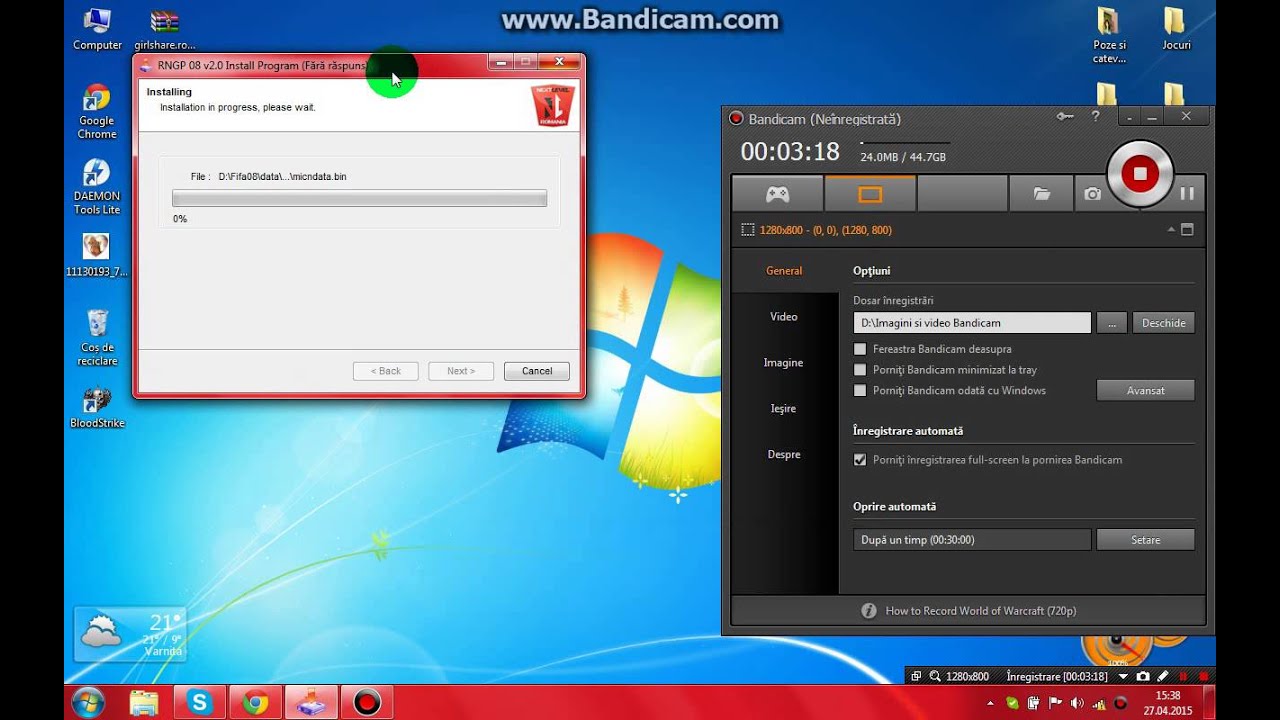Screen dimensions: 1280x720
Task: Open the output folder icon in Bandicam
Action: (1040, 193)
